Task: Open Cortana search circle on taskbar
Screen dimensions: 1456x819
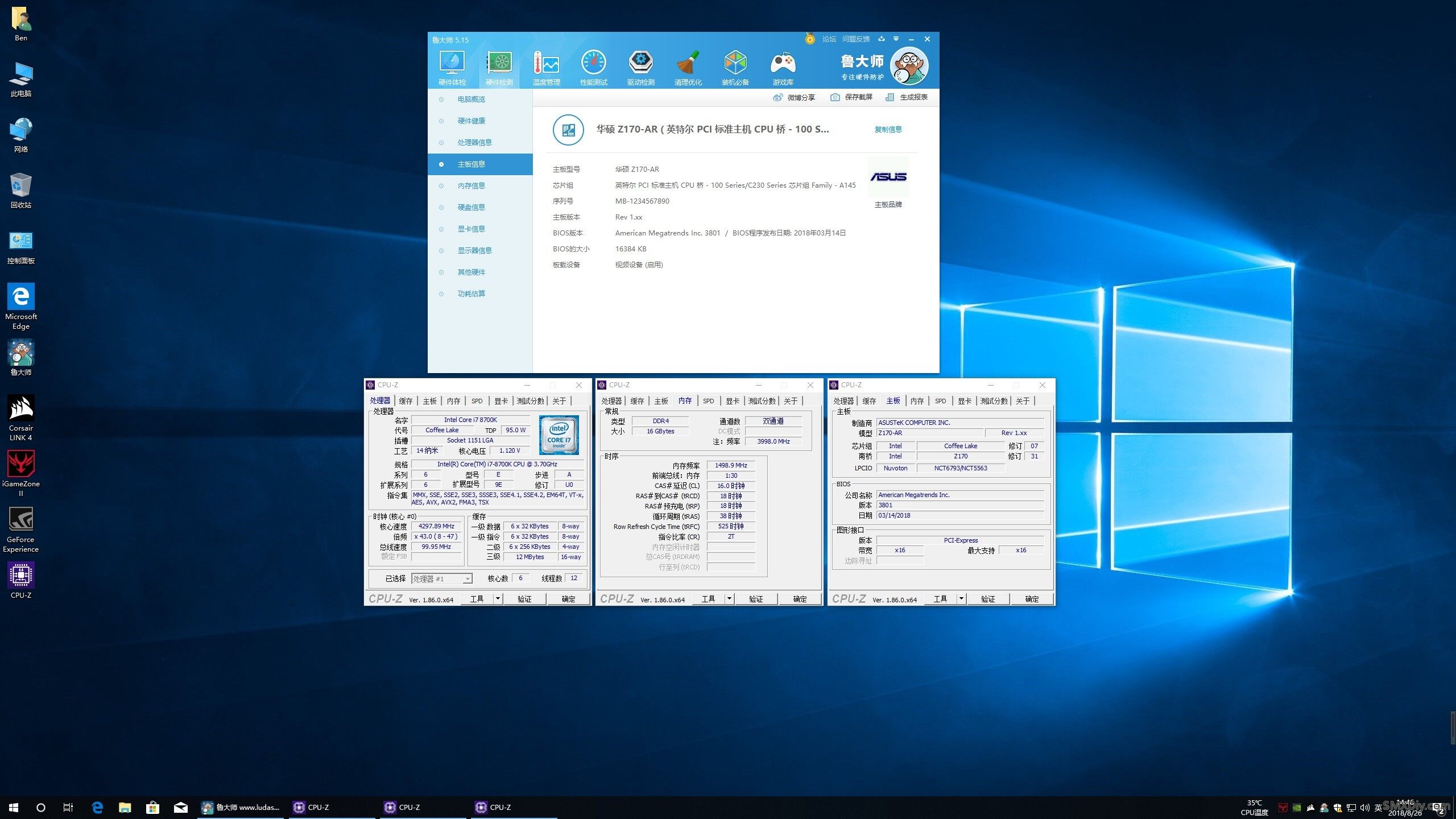Action: [41, 808]
